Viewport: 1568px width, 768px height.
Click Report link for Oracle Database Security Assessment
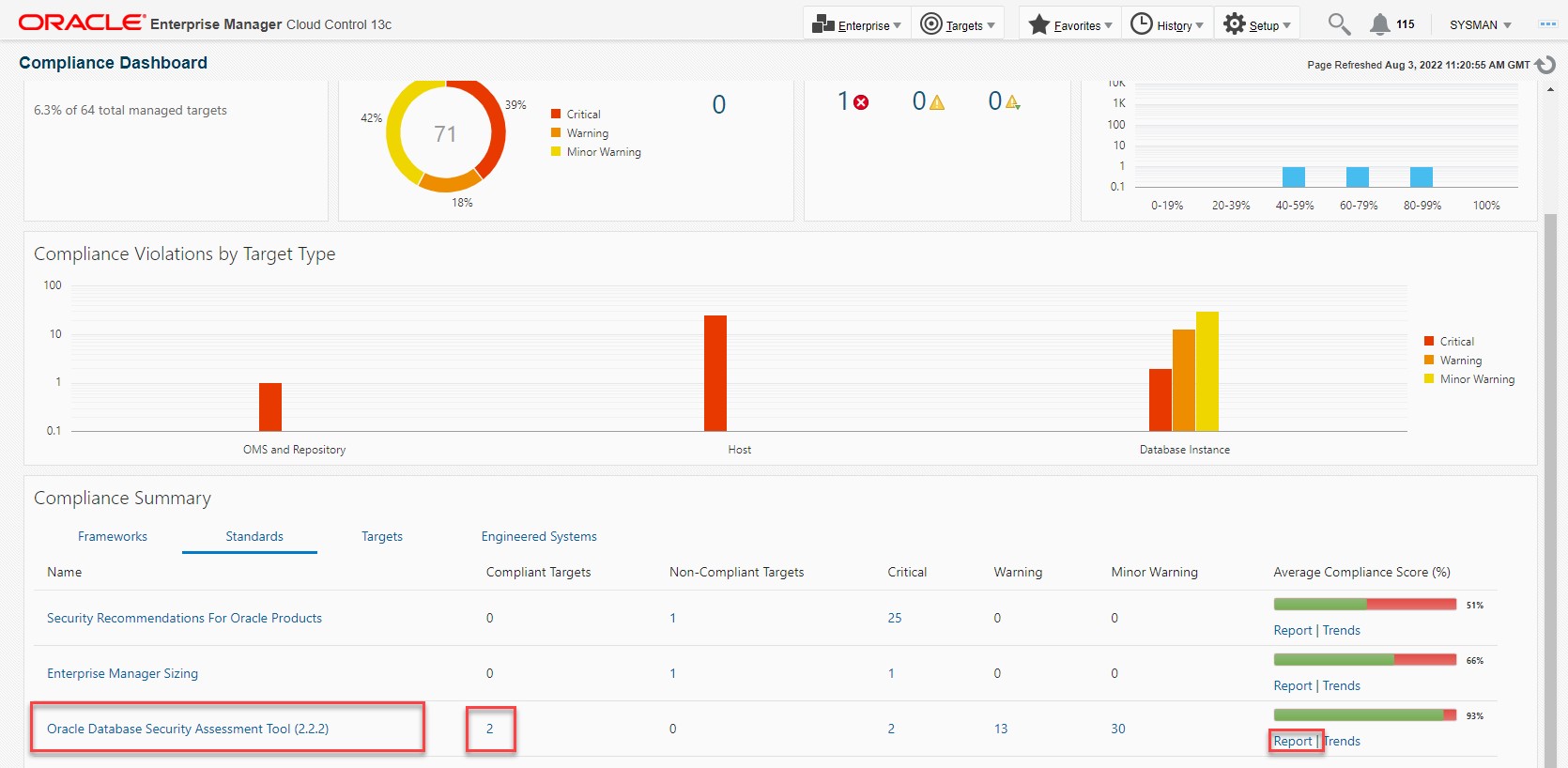pyautogui.click(x=1293, y=741)
